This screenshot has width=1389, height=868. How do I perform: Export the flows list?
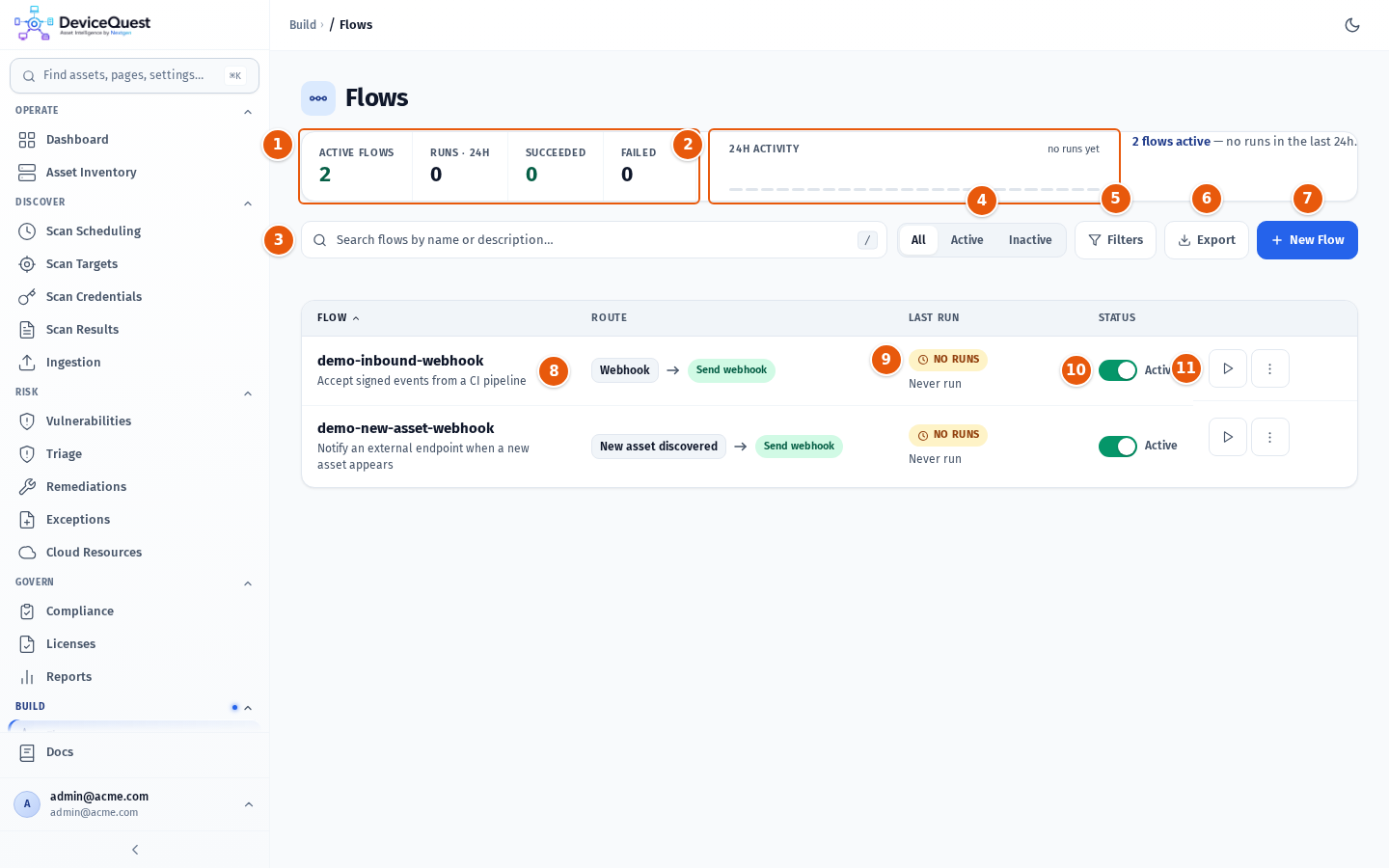pyautogui.click(x=1207, y=240)
